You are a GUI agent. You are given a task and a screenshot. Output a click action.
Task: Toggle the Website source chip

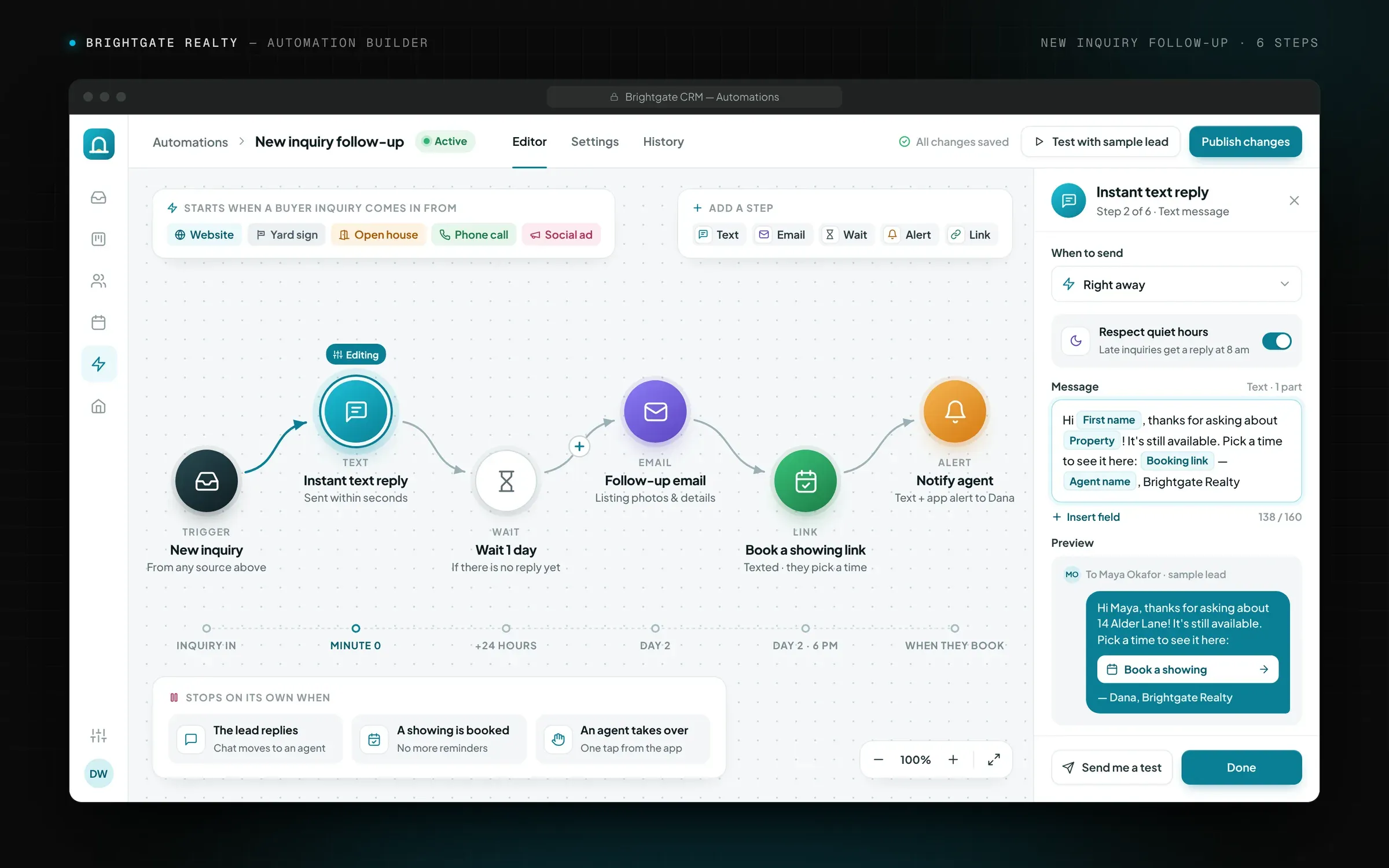pos(204,234)
